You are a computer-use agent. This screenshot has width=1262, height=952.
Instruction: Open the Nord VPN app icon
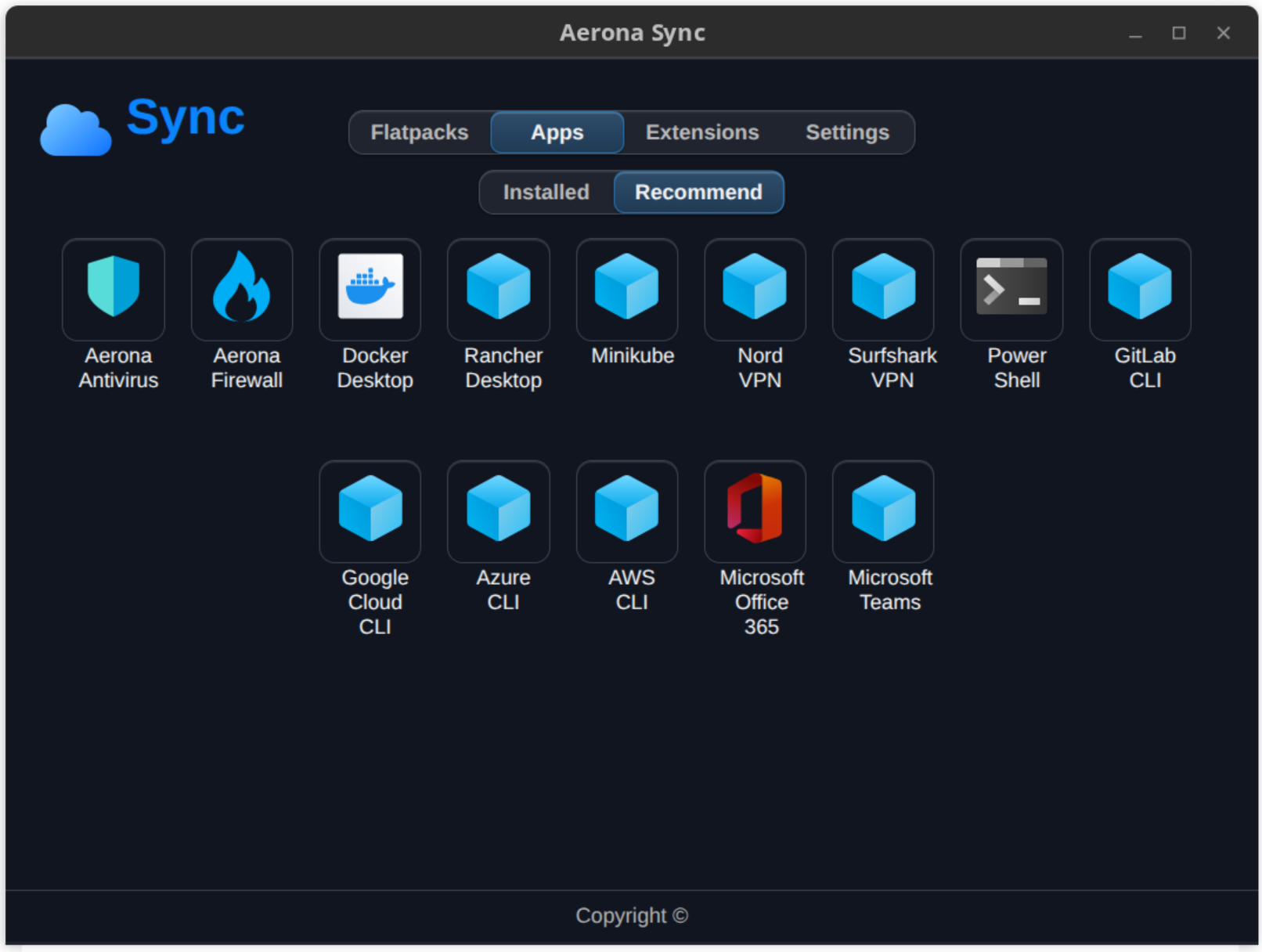(755, 289)
